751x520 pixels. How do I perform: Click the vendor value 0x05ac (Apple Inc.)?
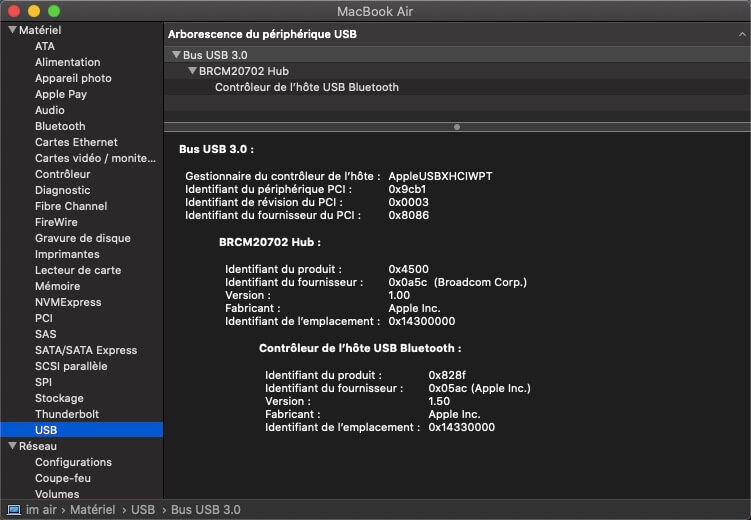[479, 388]
